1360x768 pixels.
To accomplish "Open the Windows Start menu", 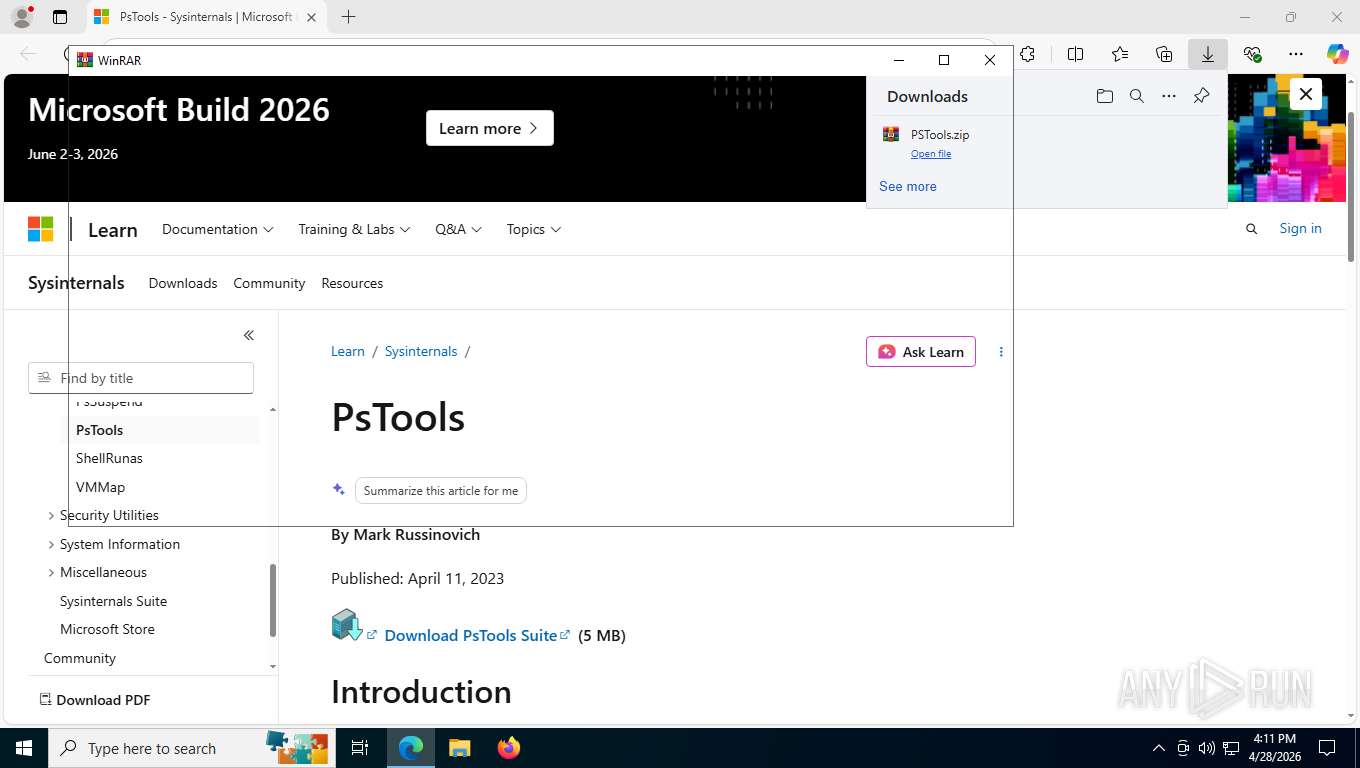I will 24,748.
